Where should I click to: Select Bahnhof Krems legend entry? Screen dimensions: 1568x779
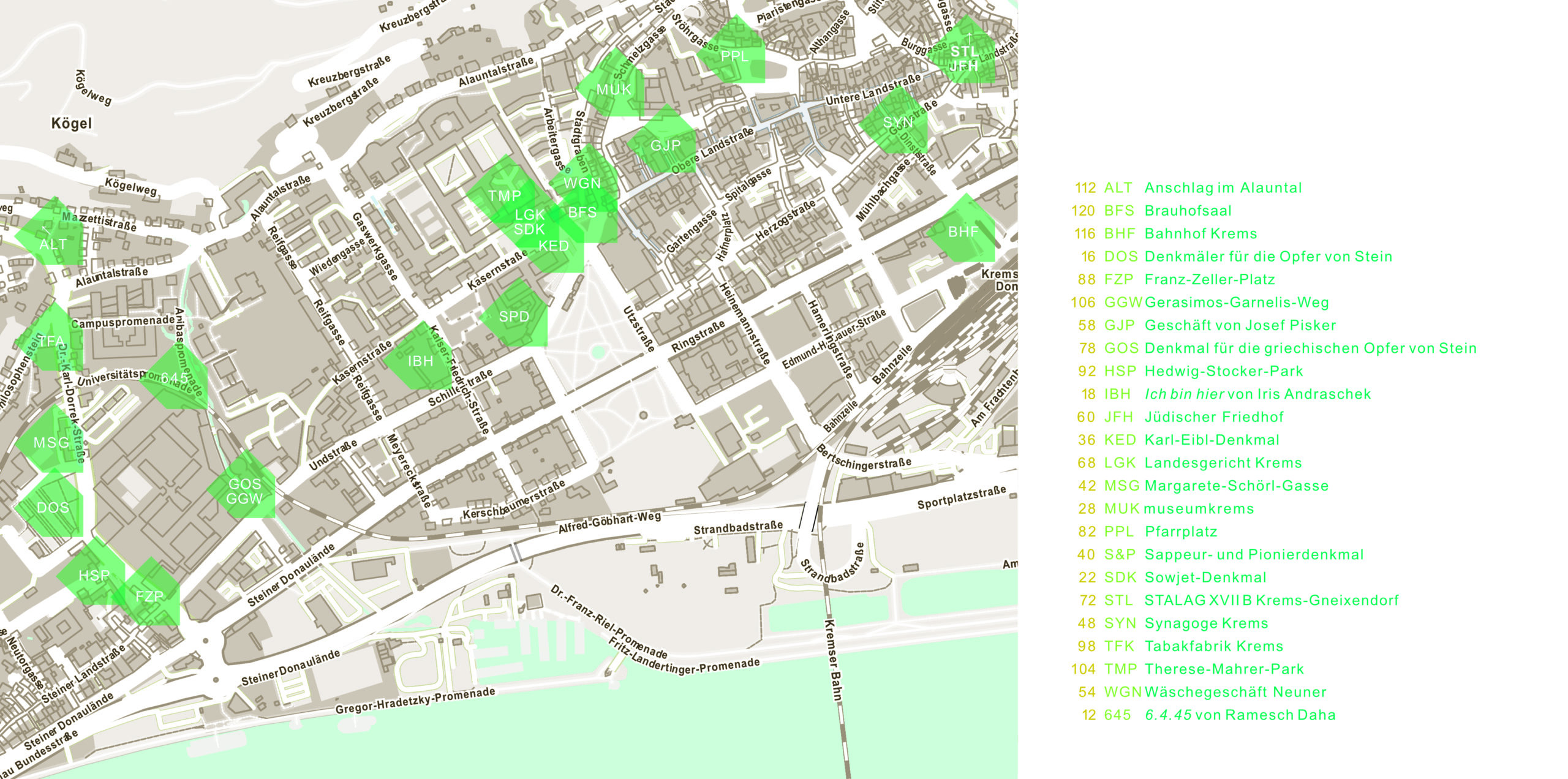pyautogui.click(x=1200, y=234)
